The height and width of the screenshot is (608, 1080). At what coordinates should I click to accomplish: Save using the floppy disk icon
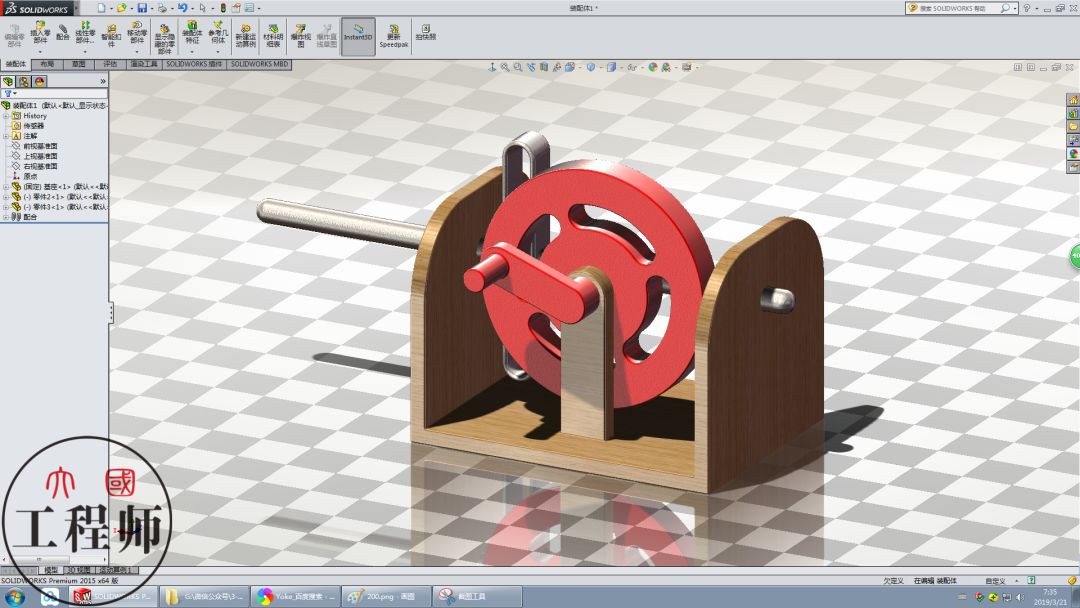click(142, 8)
